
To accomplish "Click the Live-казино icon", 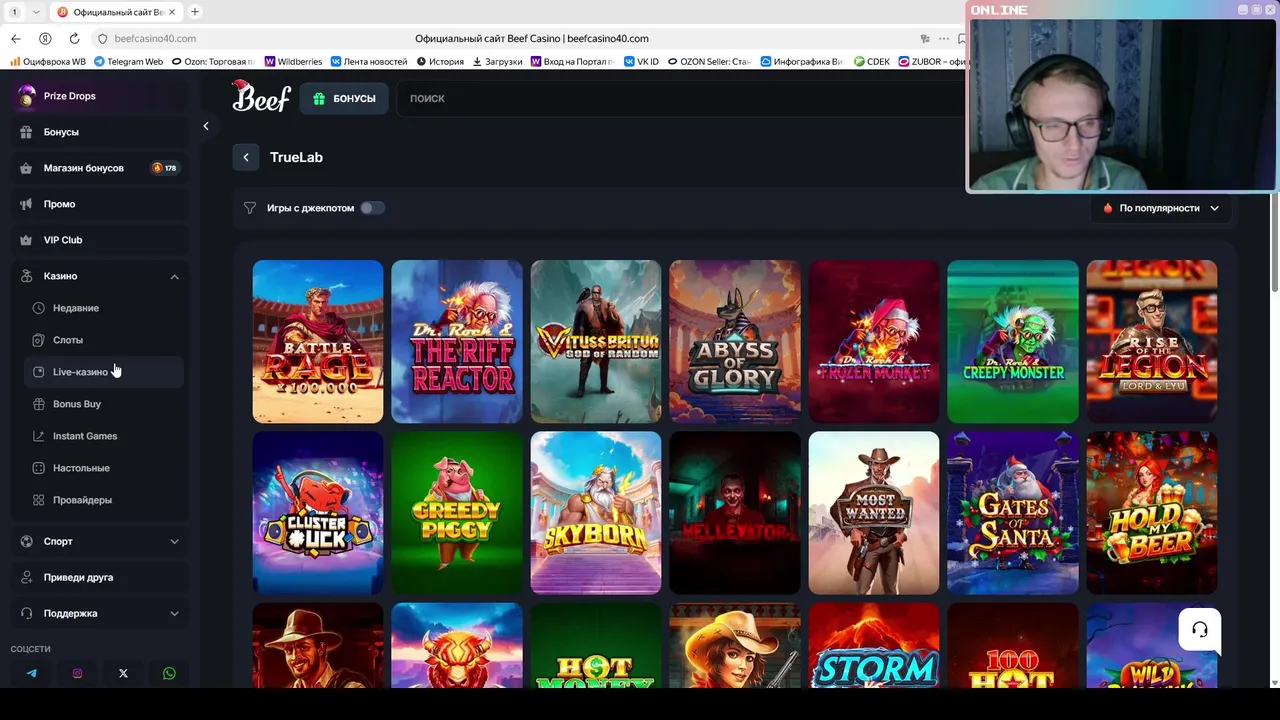I will (39, 372).
